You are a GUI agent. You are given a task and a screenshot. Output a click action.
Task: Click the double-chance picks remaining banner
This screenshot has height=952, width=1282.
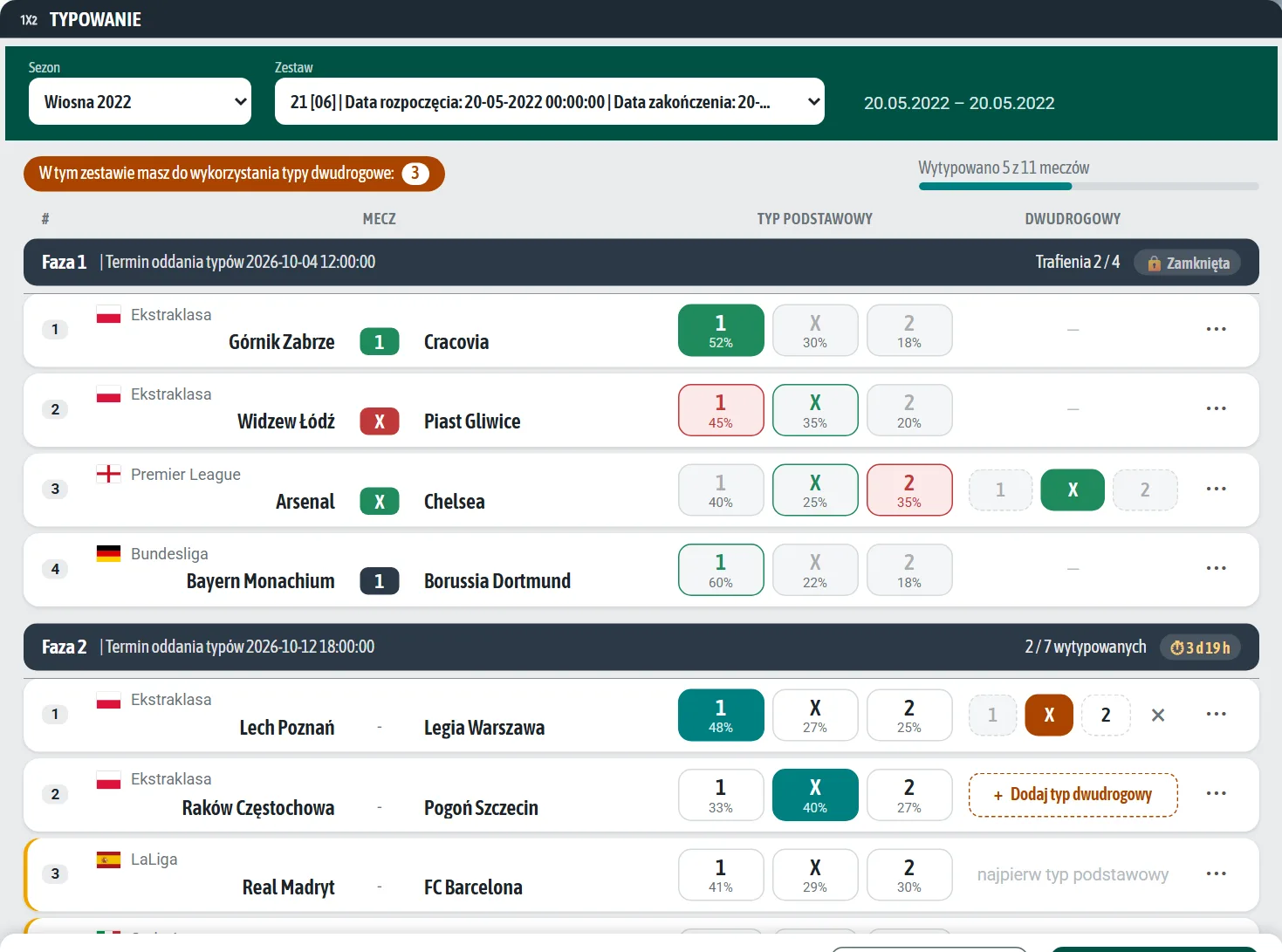click(x=234, y=174)
